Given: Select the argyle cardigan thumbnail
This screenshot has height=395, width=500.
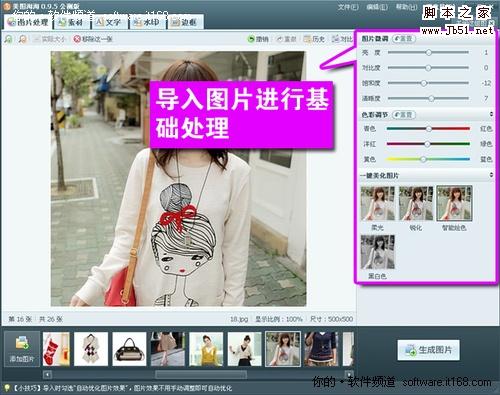Looking at the screenshot, I should [91, 349].
